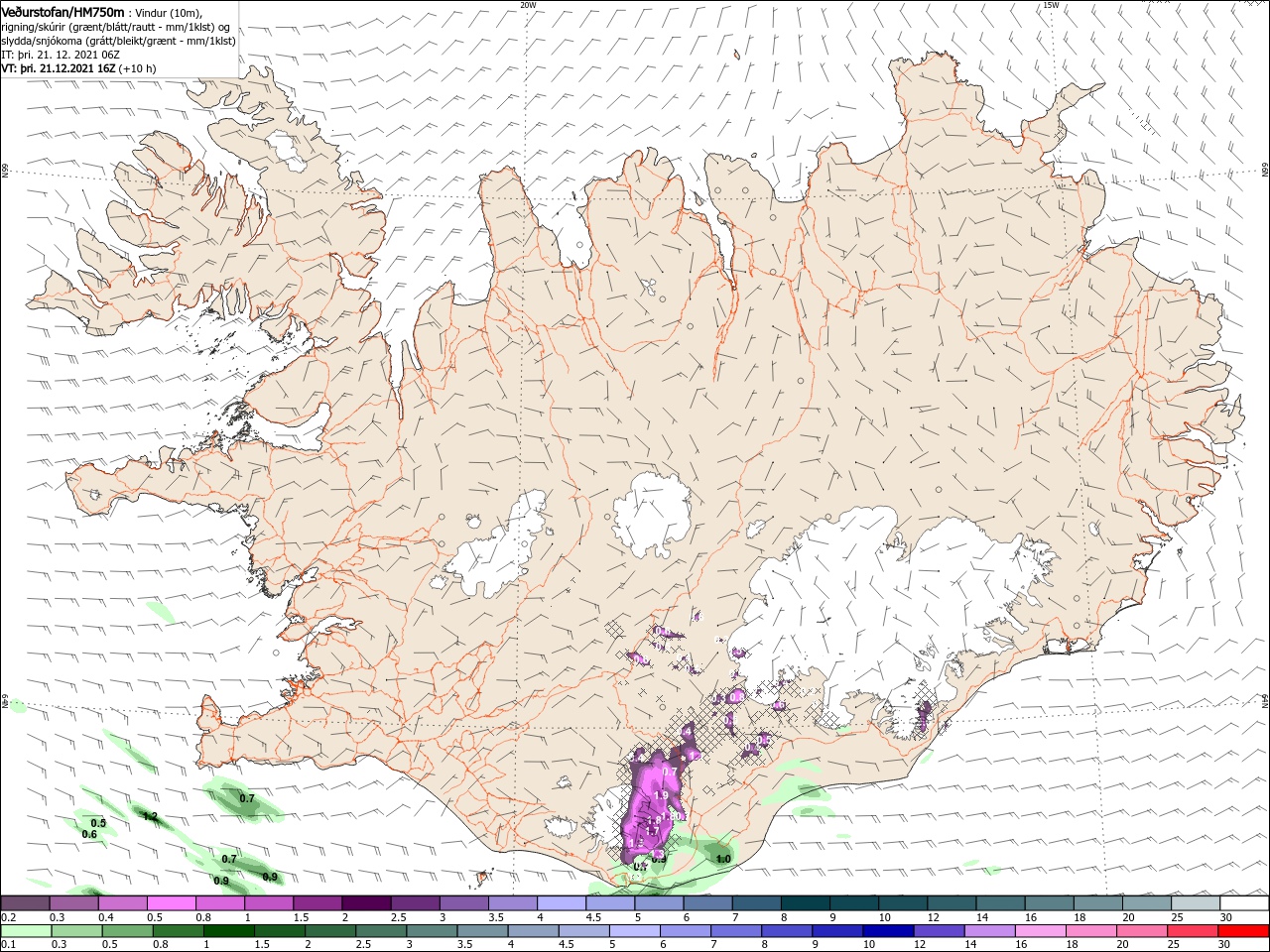Screen dimensions: 1270x952
Task: Select the medium blue swatch between 8 and 9, lower row
Action: [x=788, y=931]
